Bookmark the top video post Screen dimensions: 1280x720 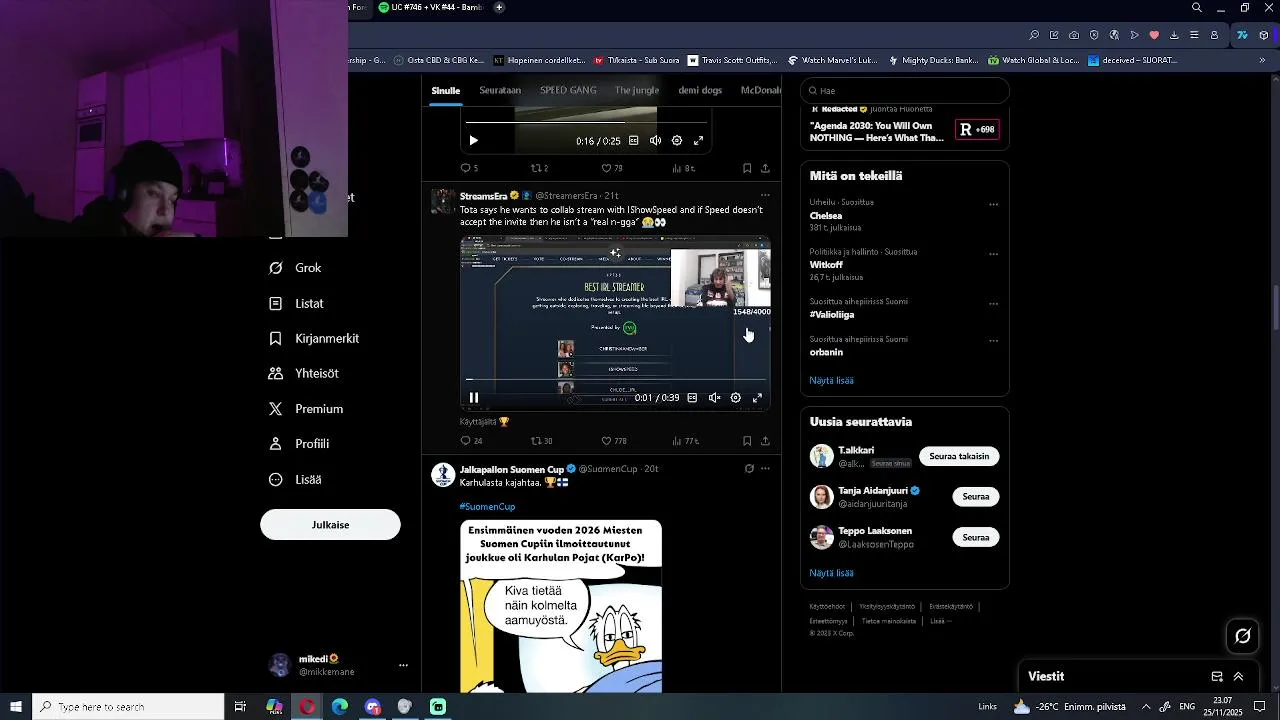click(x=747, y=168)
